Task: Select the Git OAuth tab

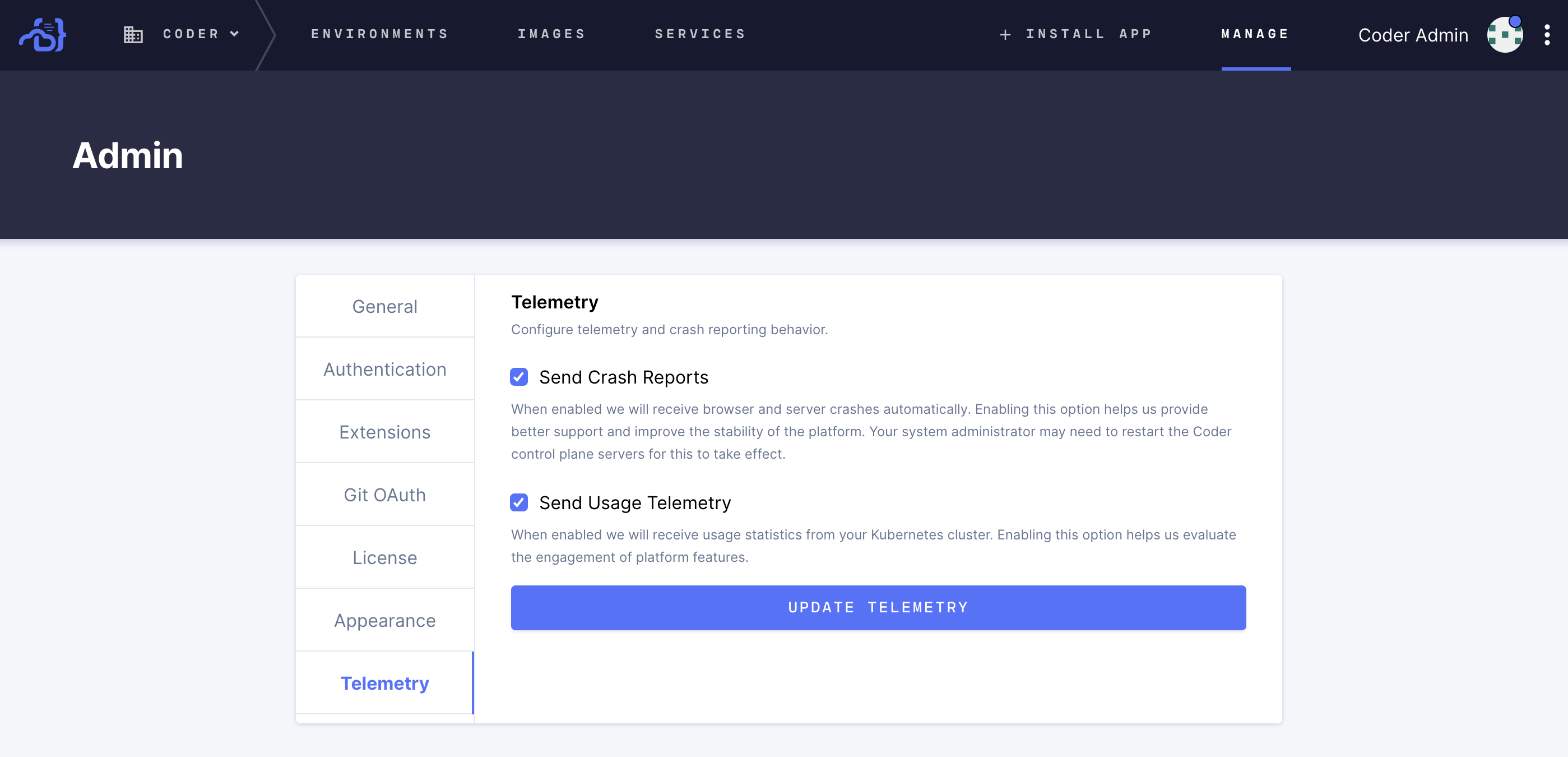Action: (384, 495)
